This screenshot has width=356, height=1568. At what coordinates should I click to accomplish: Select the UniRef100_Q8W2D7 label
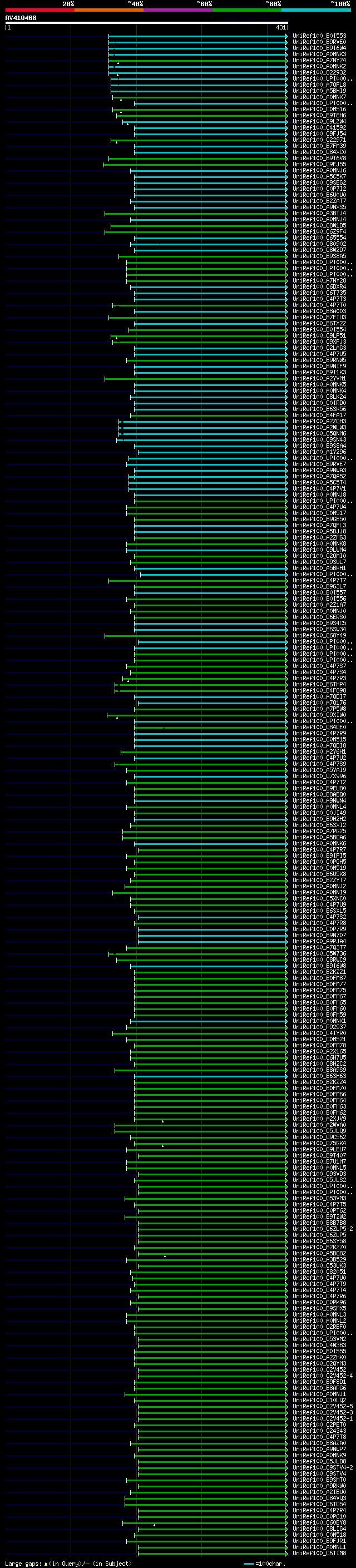click(319, 250)
